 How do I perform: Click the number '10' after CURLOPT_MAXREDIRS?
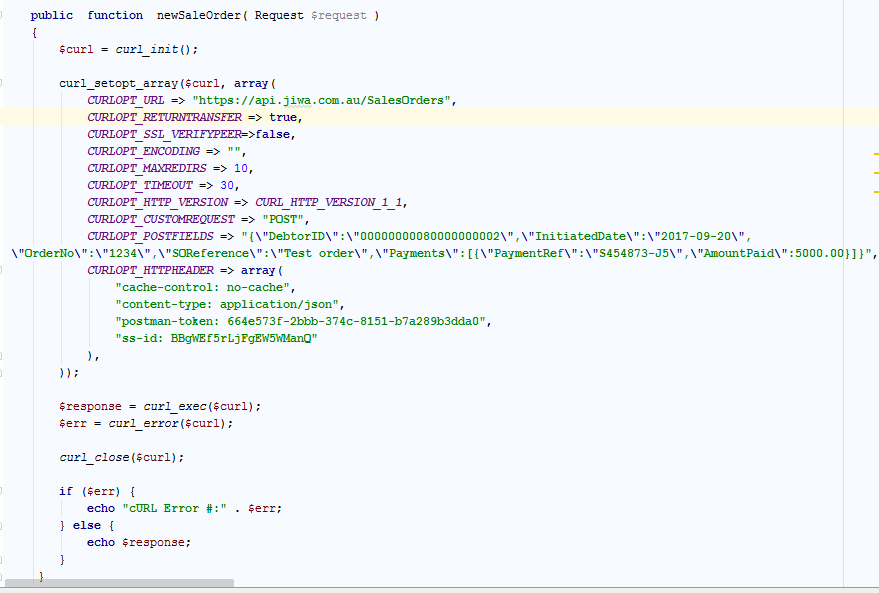240,168
